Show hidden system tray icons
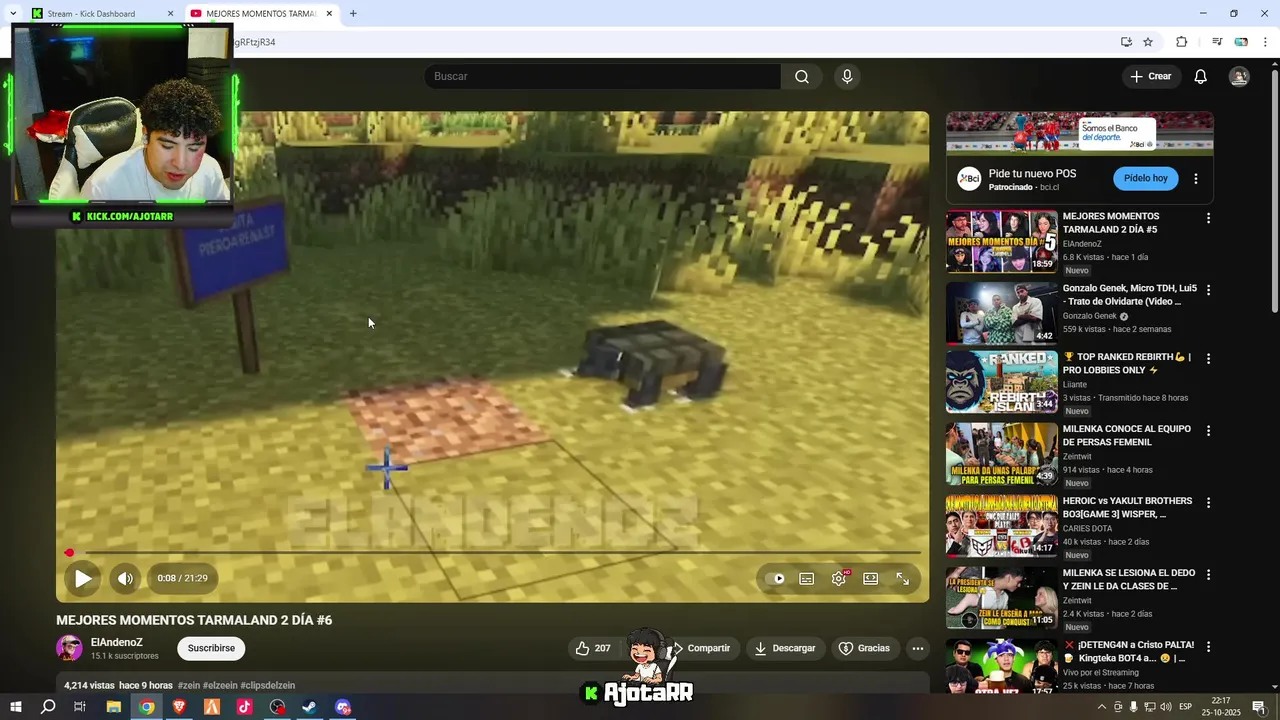Image resolution: width=1280 pixels, height=720 pixels. pos(1102,707)
